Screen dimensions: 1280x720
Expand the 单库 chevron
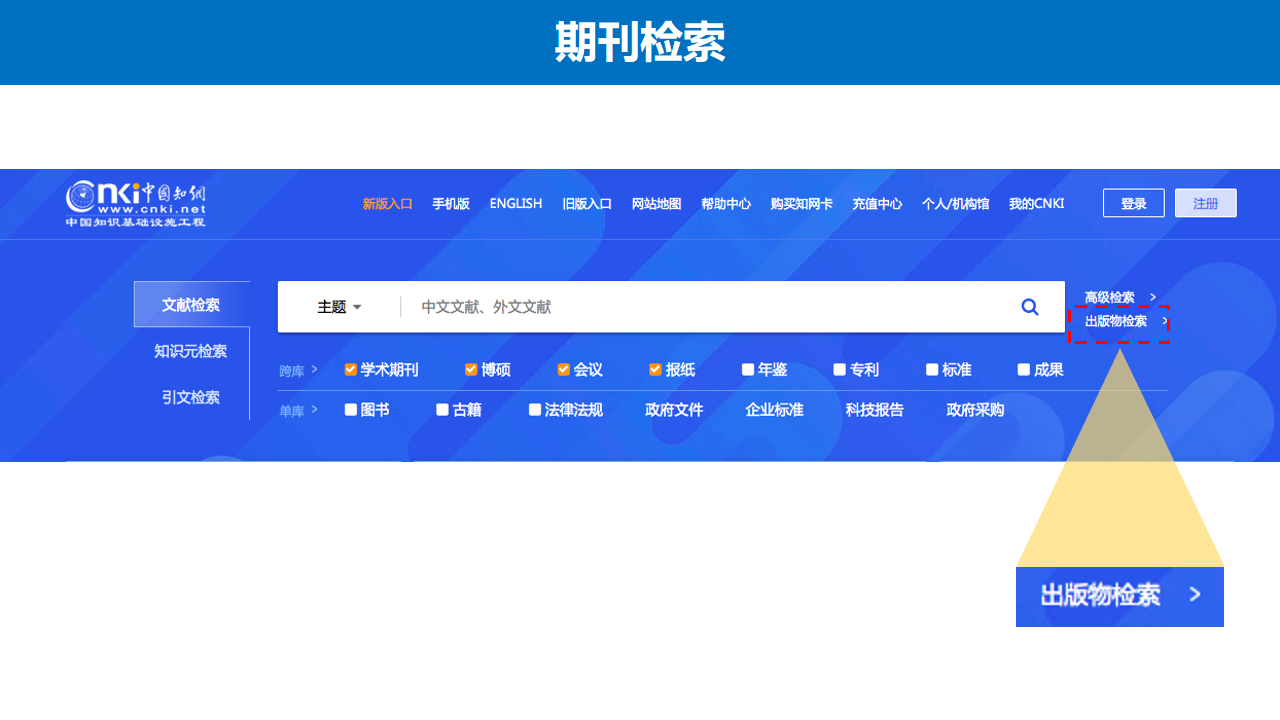point(314,409)
